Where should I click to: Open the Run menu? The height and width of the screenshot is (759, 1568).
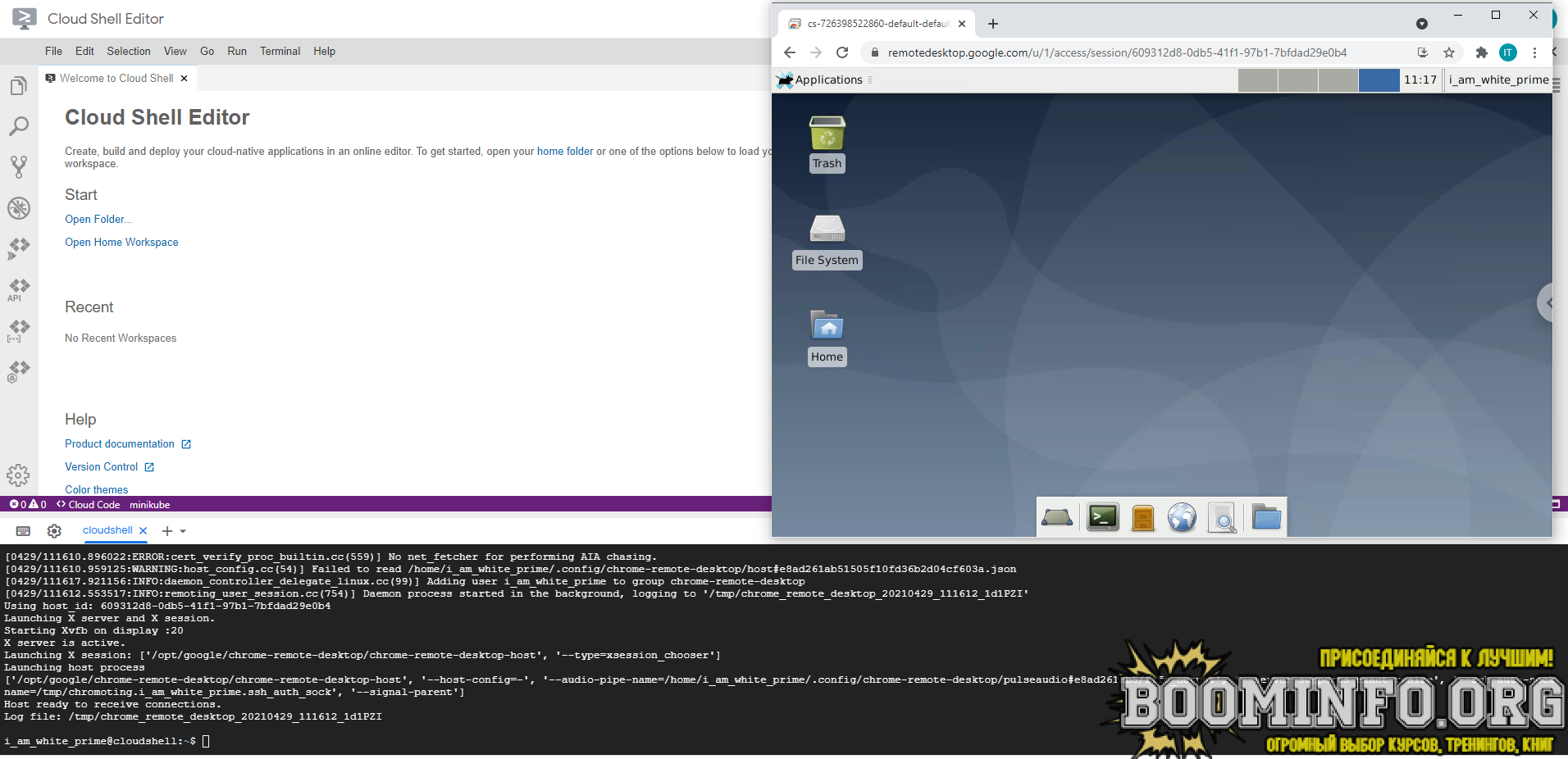tap(236, 51)
